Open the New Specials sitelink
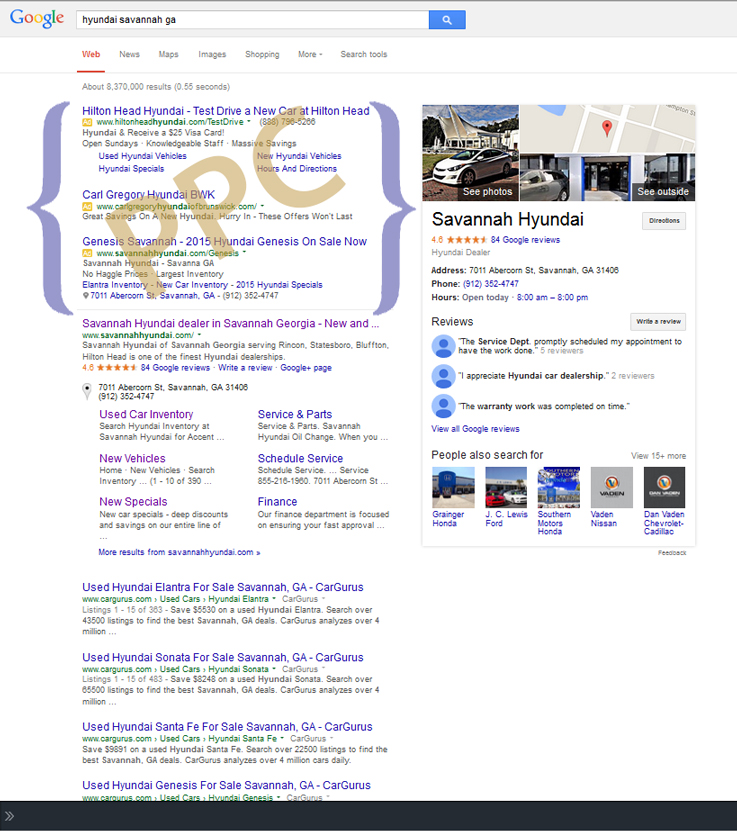Viewport: 737px width, 831px height. pos(133,501)
